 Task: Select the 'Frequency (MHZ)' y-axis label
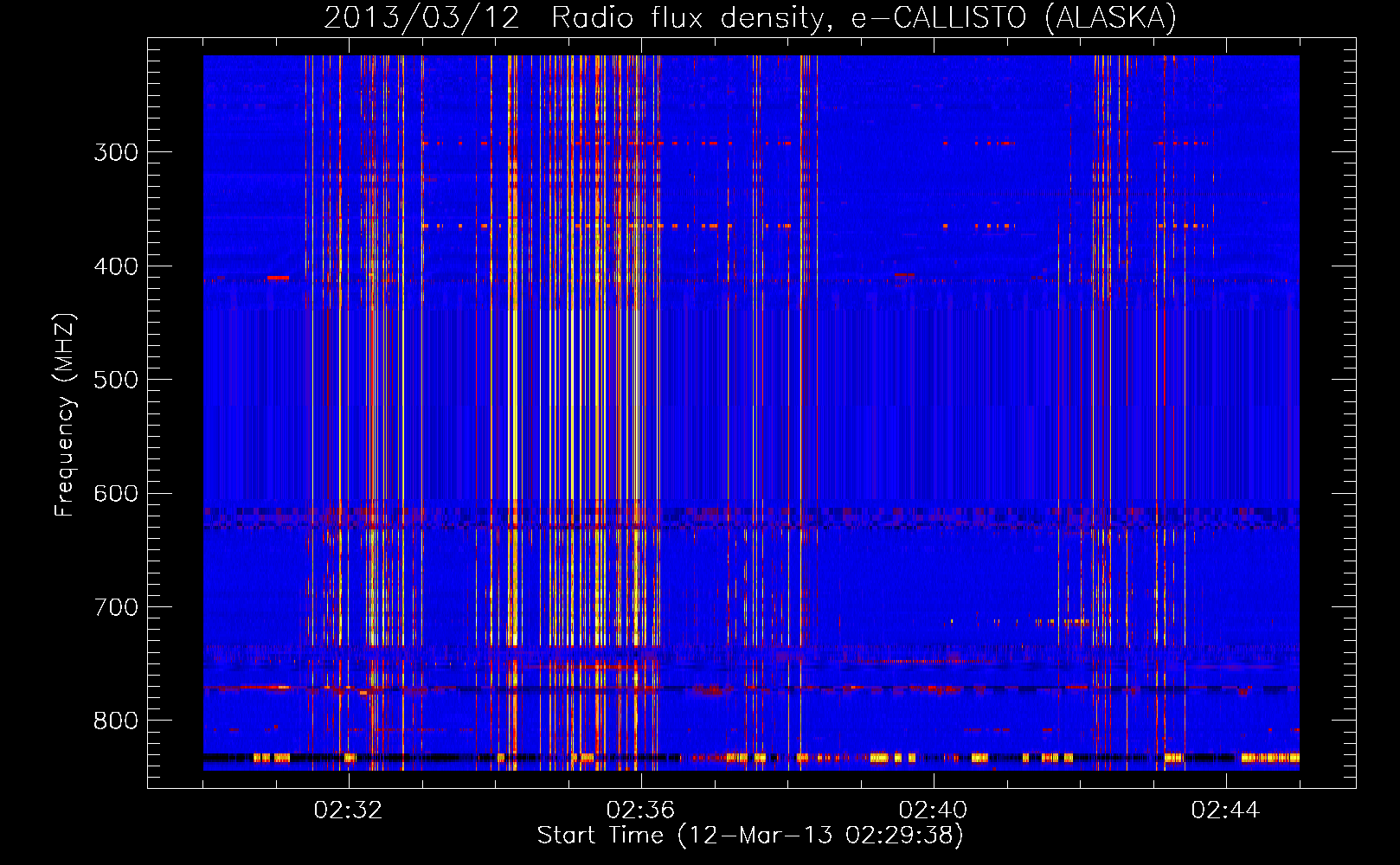point(65,415)
